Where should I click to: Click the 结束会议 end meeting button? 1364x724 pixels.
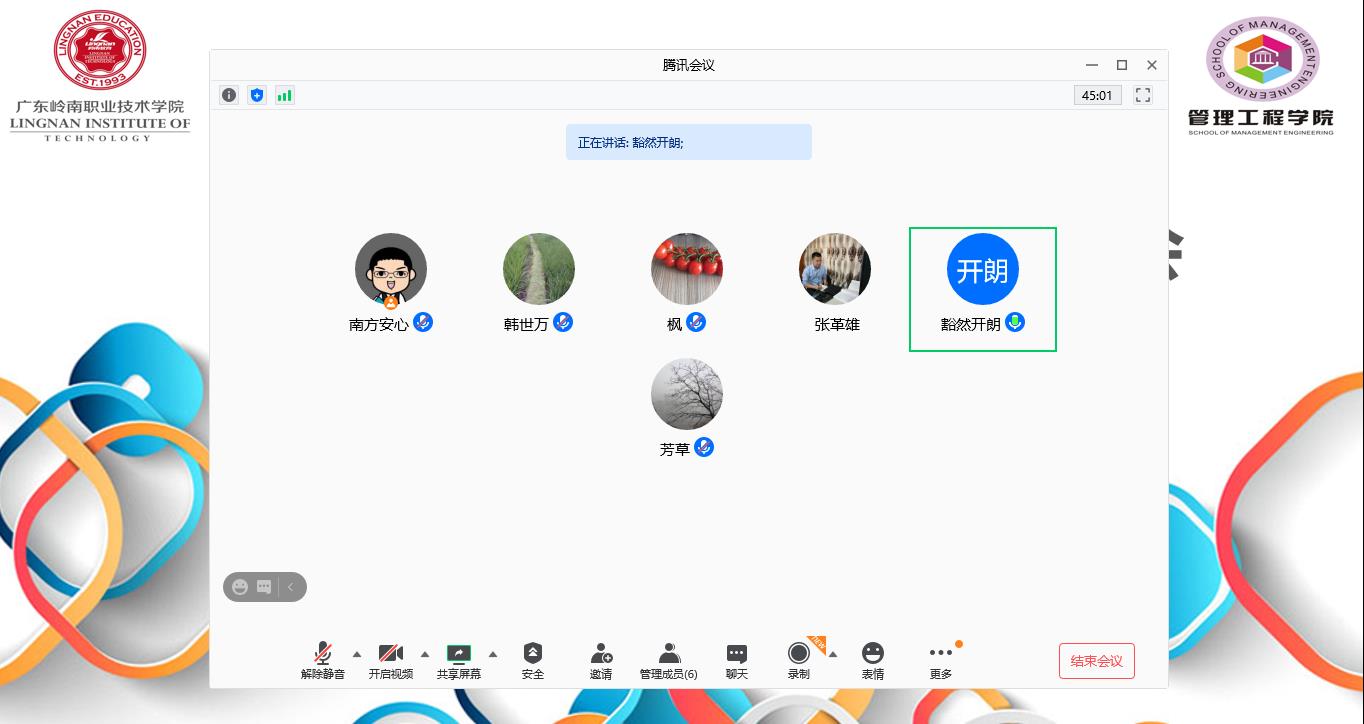pyautogui.click(x=1097, y=661)
